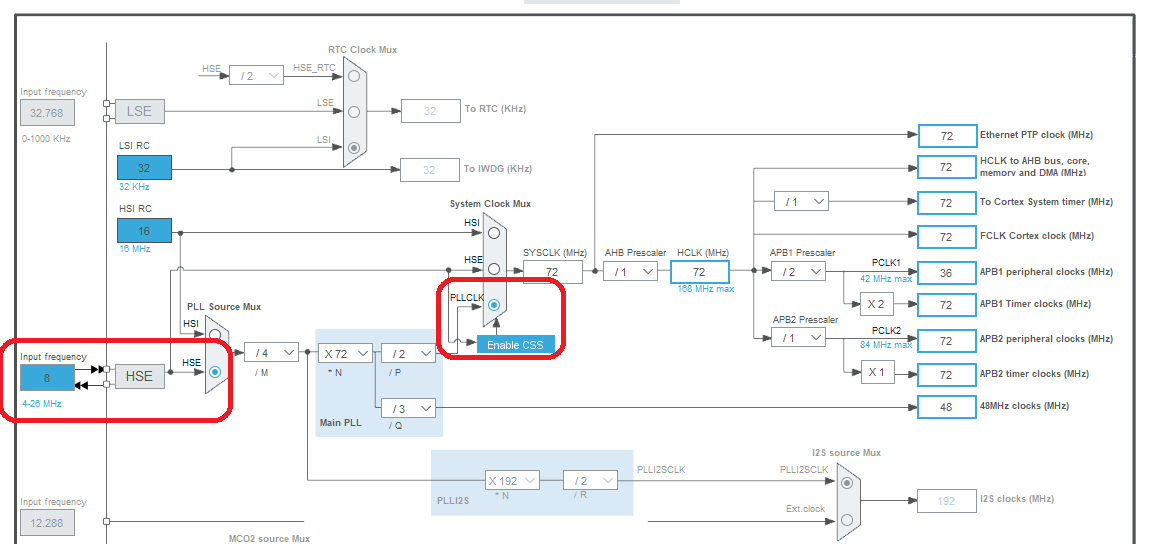Select HSE_RTC in RTC Clock Mux
Viewport: 1150px width, 544px height.
[x=355, y=76]
